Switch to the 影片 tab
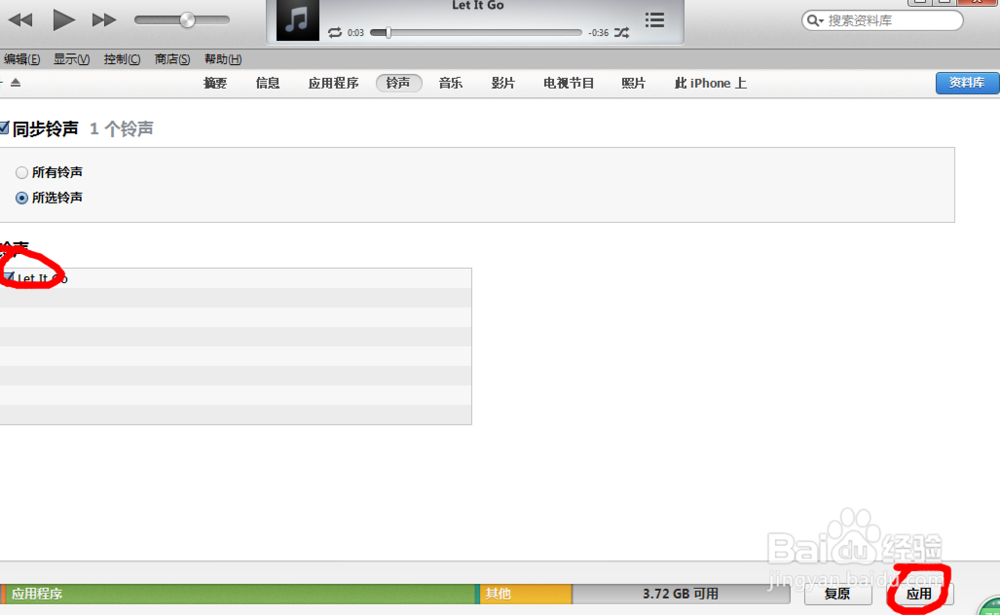The height and width of the screenshot is (615, 1000). 503,83
